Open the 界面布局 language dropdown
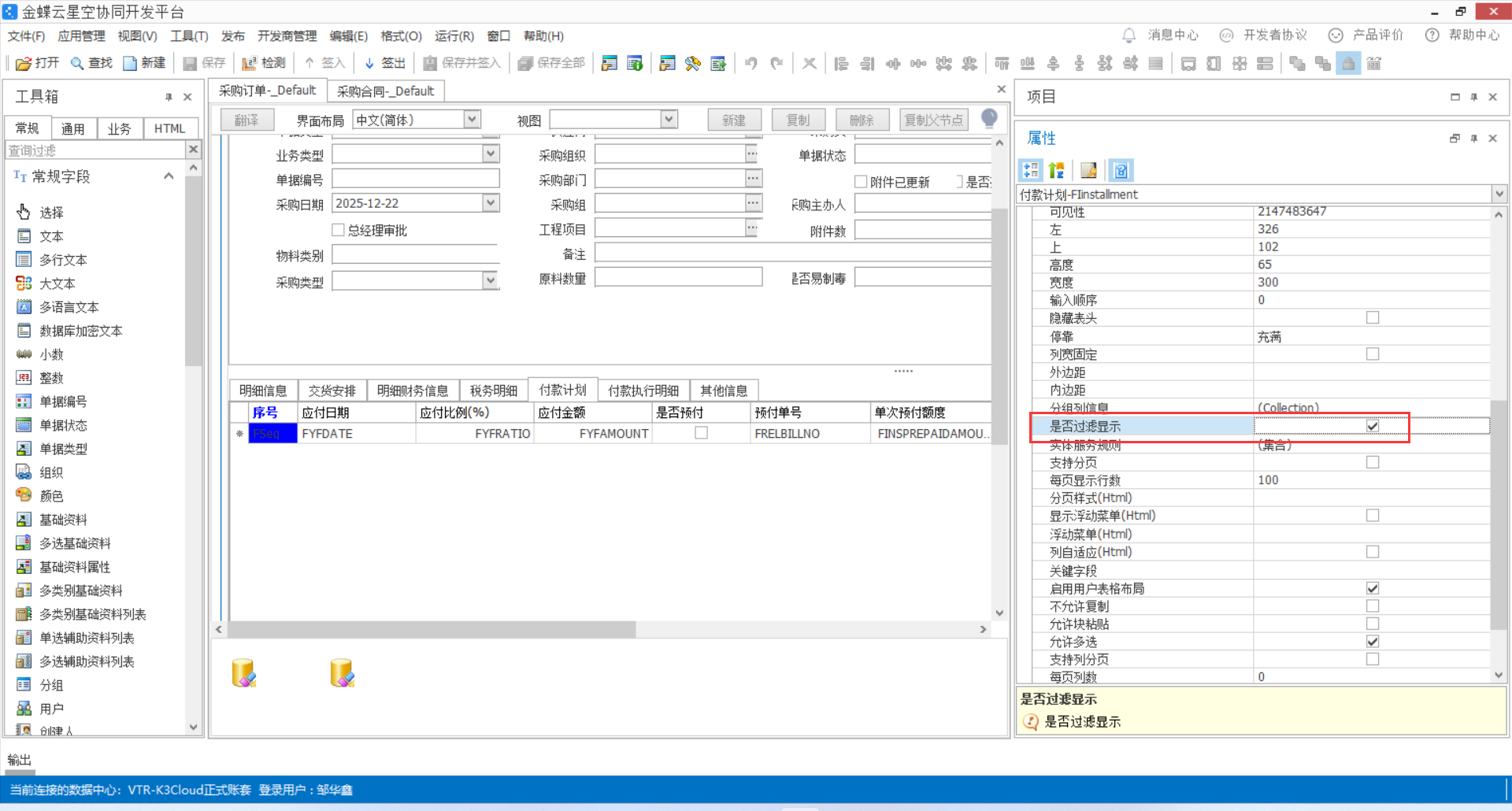 pyautogui.click(x=471, y=119)
